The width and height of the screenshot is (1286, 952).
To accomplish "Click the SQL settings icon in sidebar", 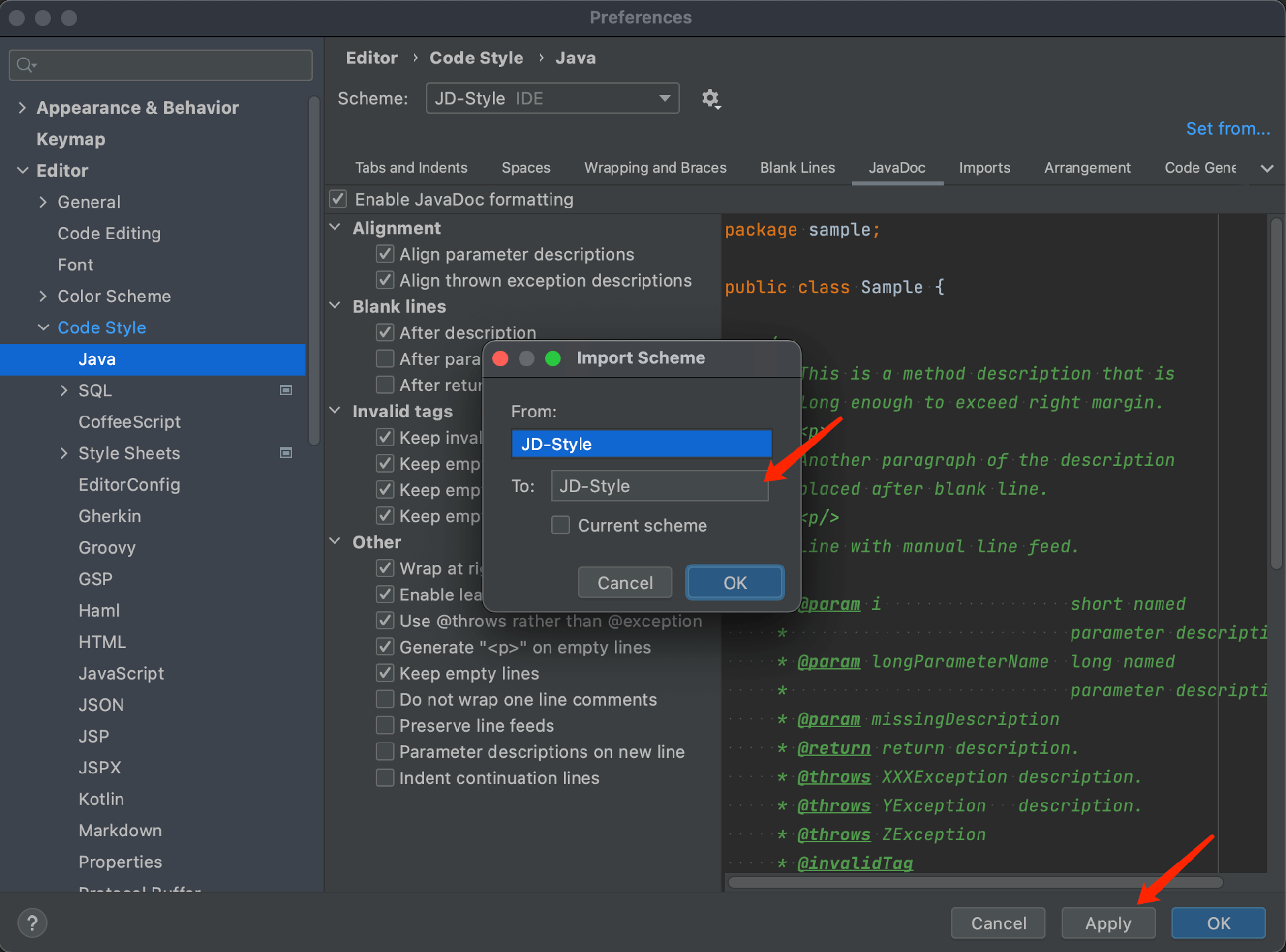I will (286, 390).
